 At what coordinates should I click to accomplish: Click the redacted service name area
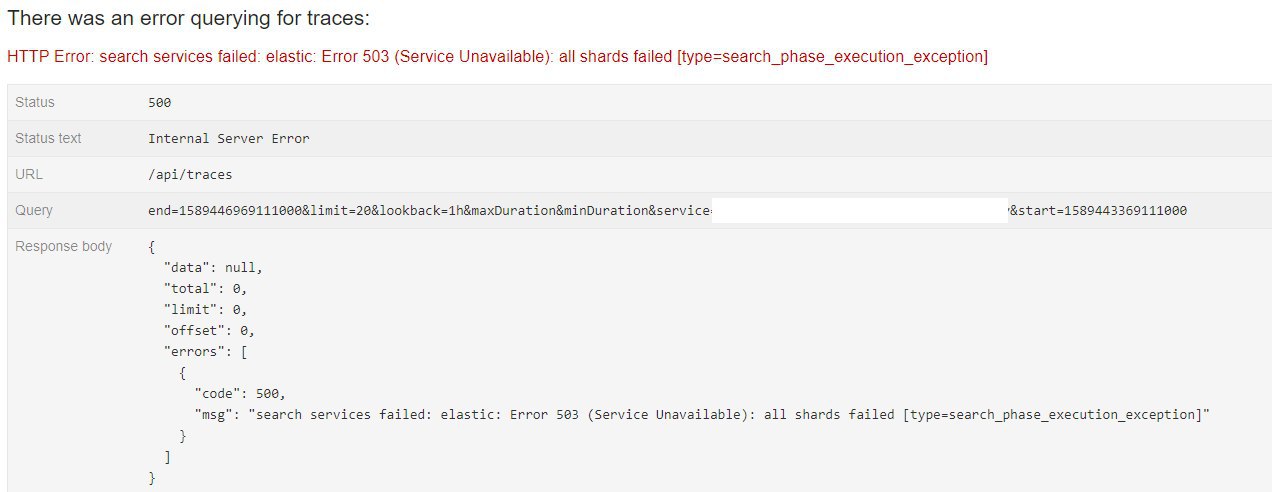tap(861, 210)
